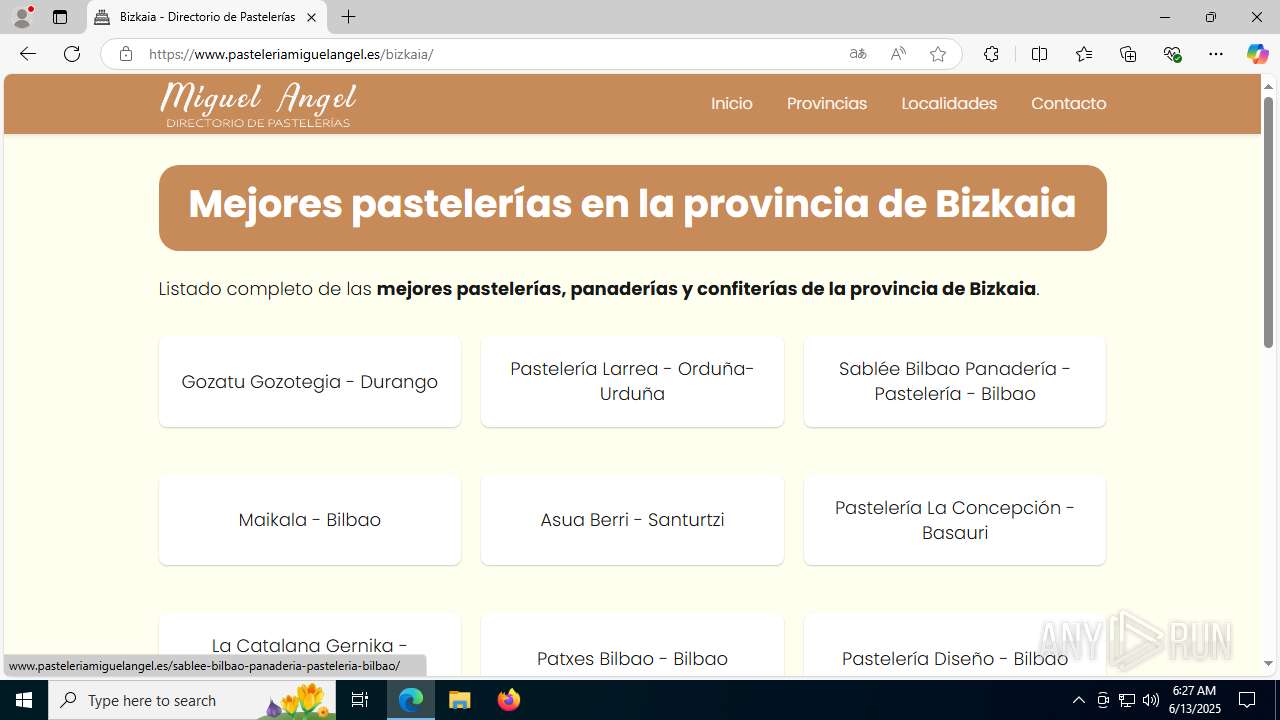Open Asua Berri - Santurtzi card
The width and height of the screenshot is (1280, 720).
[x=632, y=519]
